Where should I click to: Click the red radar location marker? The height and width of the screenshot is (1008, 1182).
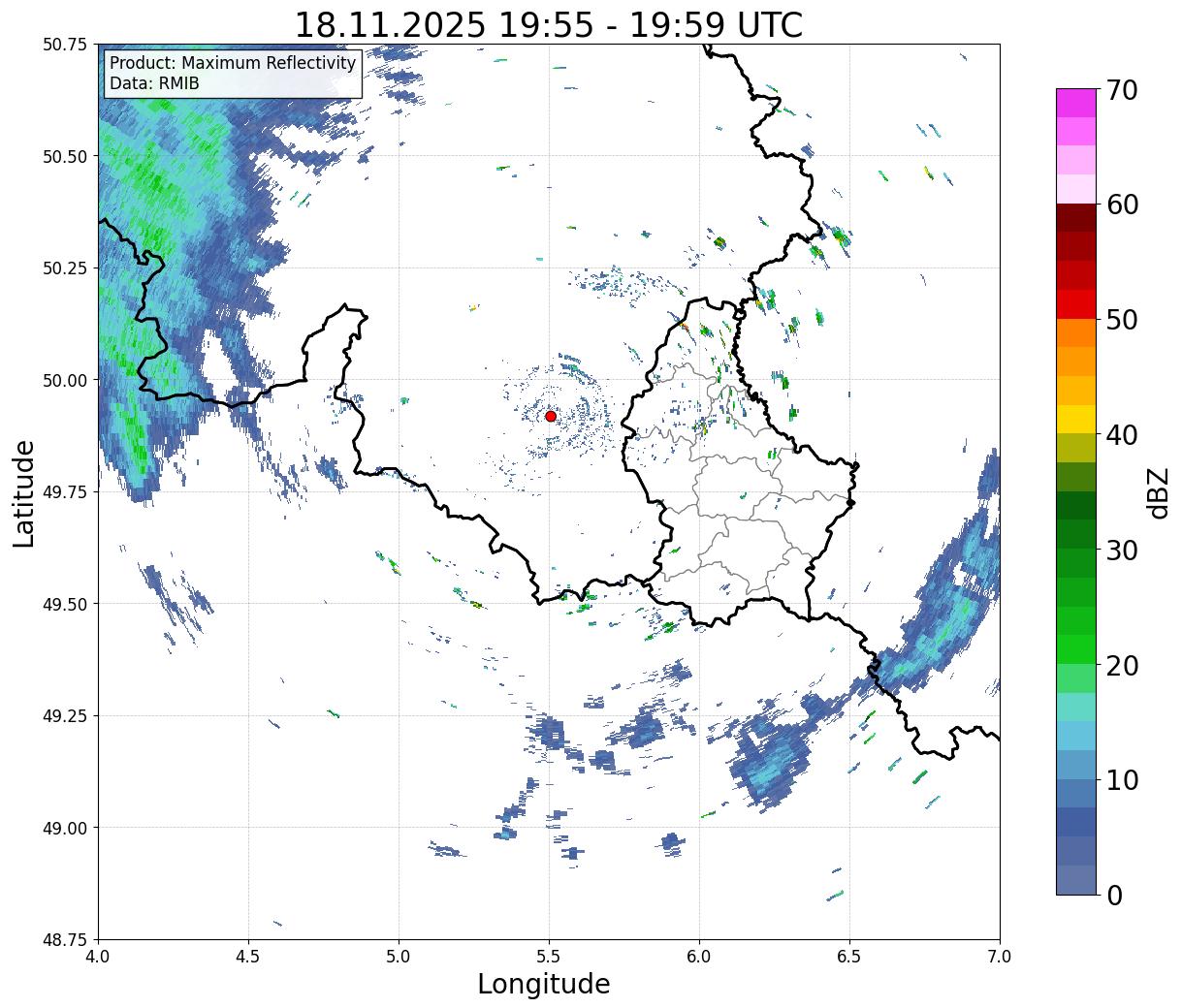(551, 416)
